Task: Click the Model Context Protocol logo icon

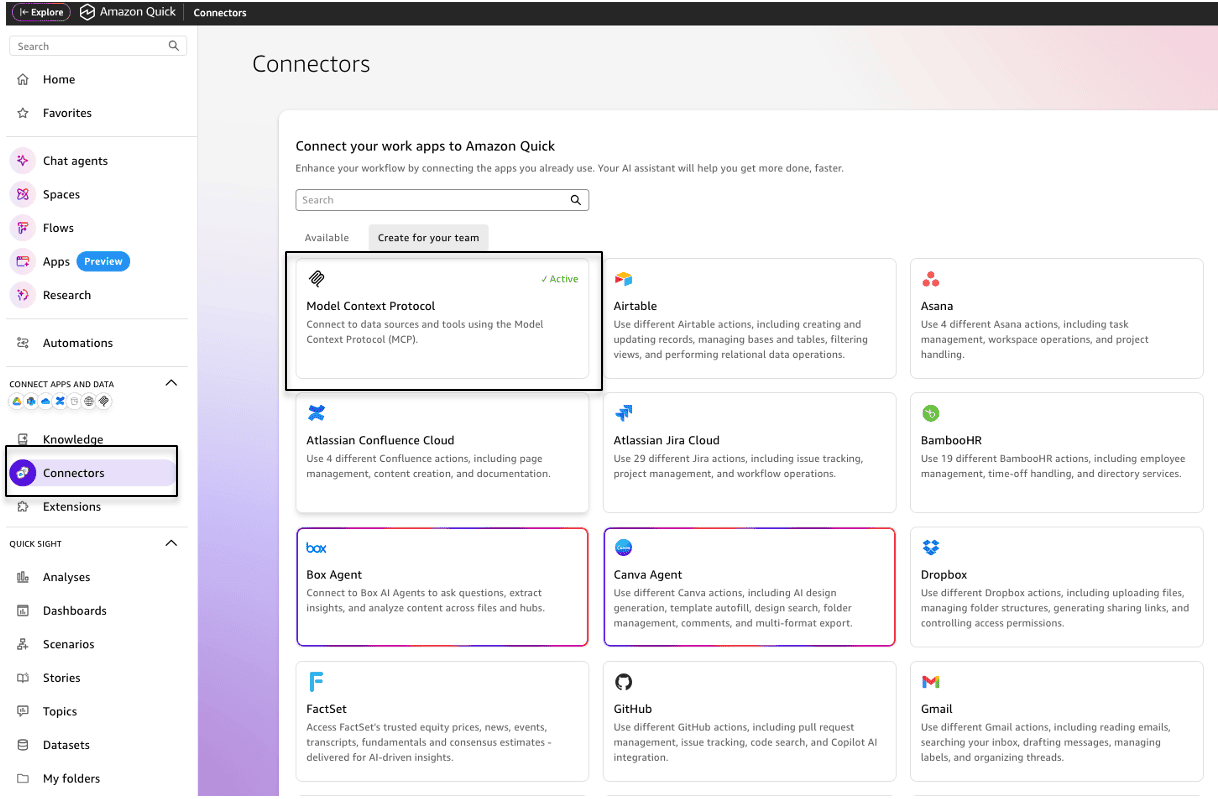Action: (317, 279)
